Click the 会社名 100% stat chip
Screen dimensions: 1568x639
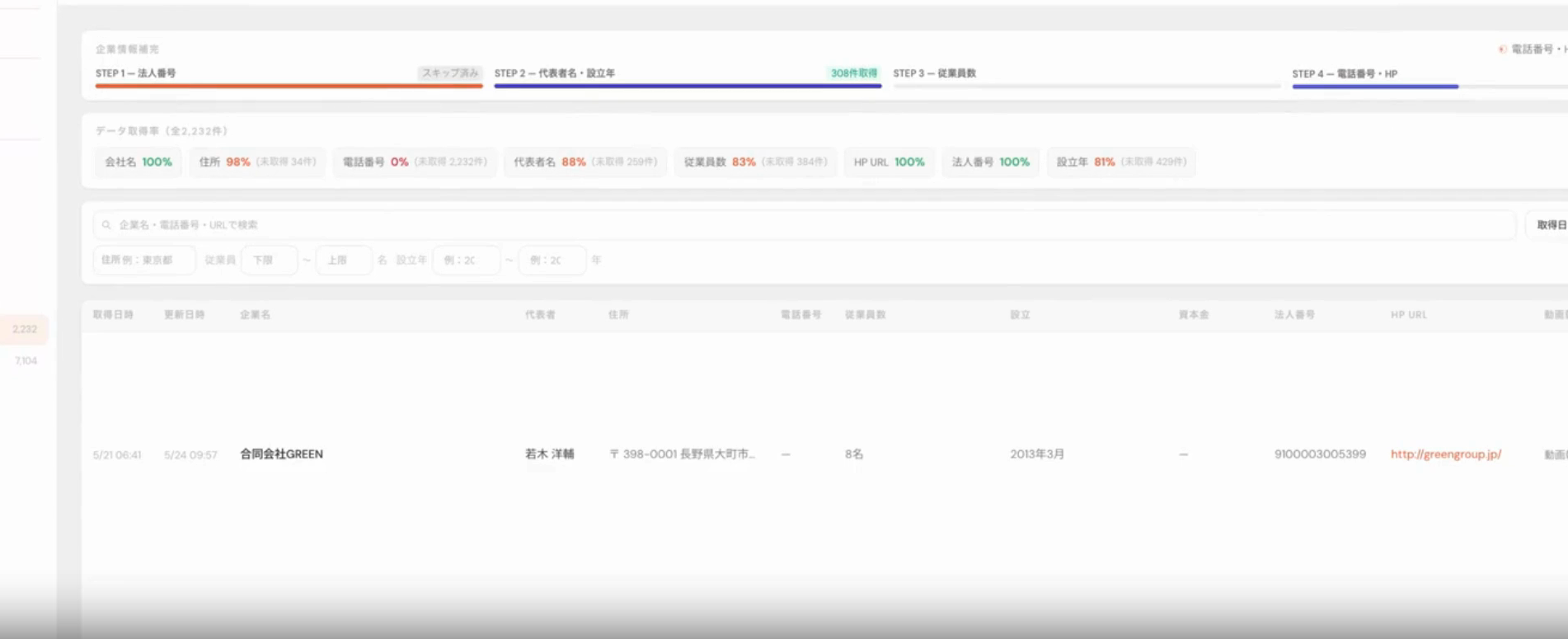point(138,162)
